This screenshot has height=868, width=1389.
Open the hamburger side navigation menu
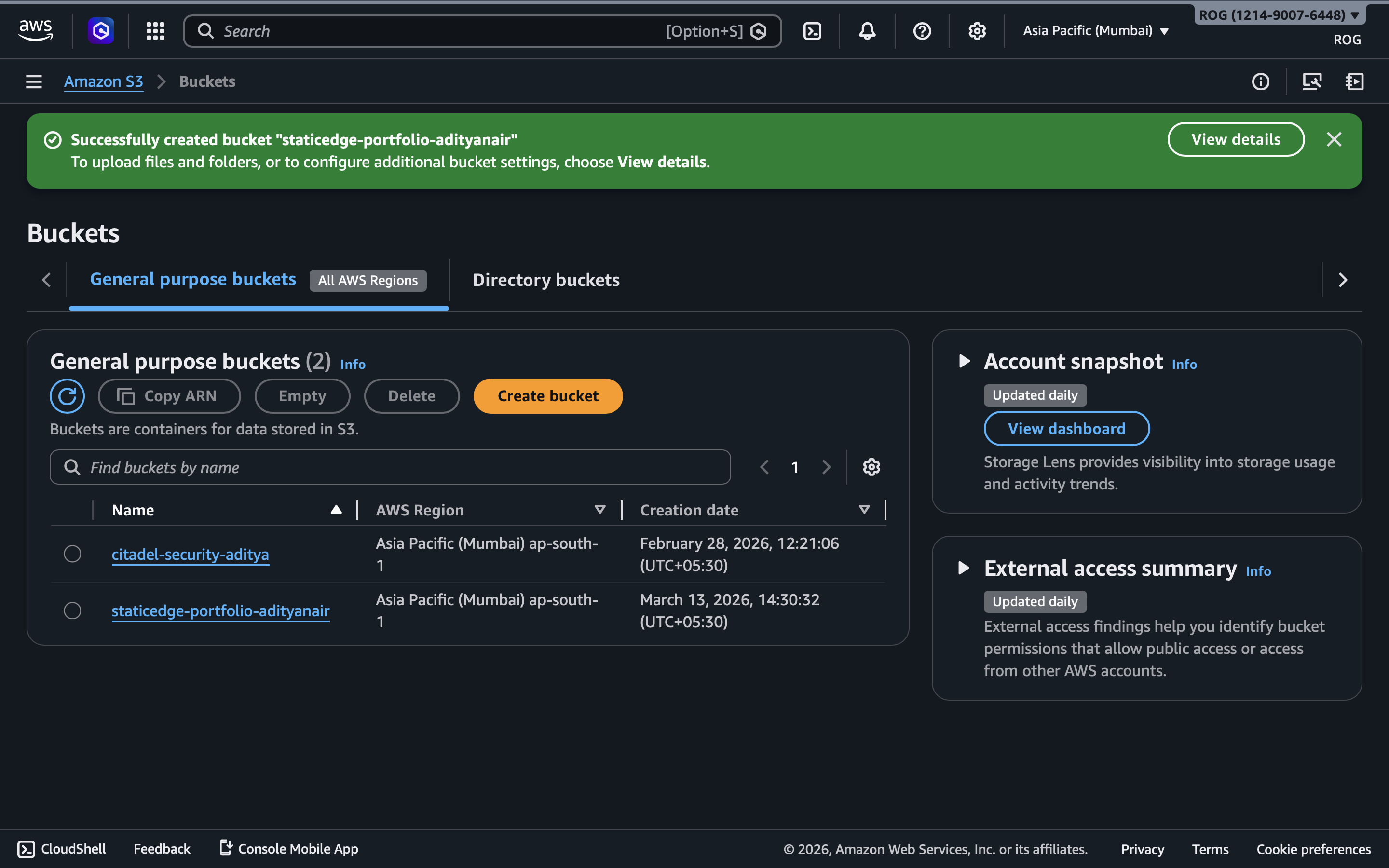click(x=34, y=81)
